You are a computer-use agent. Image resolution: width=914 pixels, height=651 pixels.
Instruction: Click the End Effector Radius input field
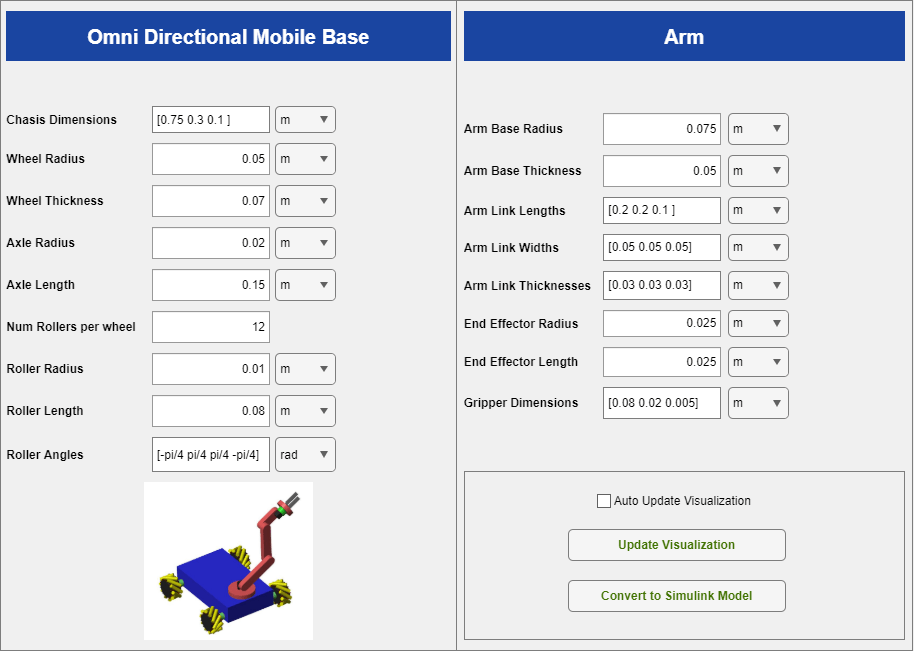click(x=662, y=323)
